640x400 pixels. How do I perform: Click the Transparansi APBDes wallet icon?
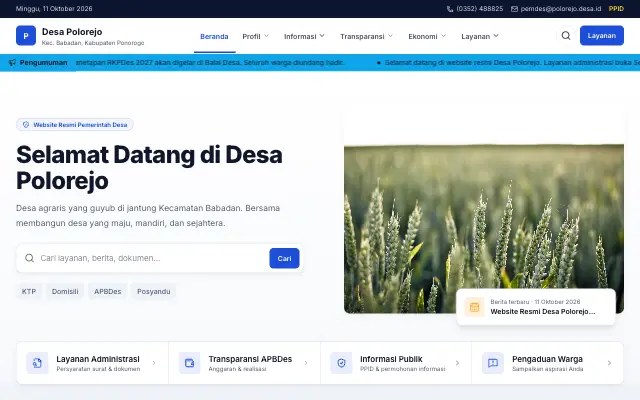(x=189, y=363)
